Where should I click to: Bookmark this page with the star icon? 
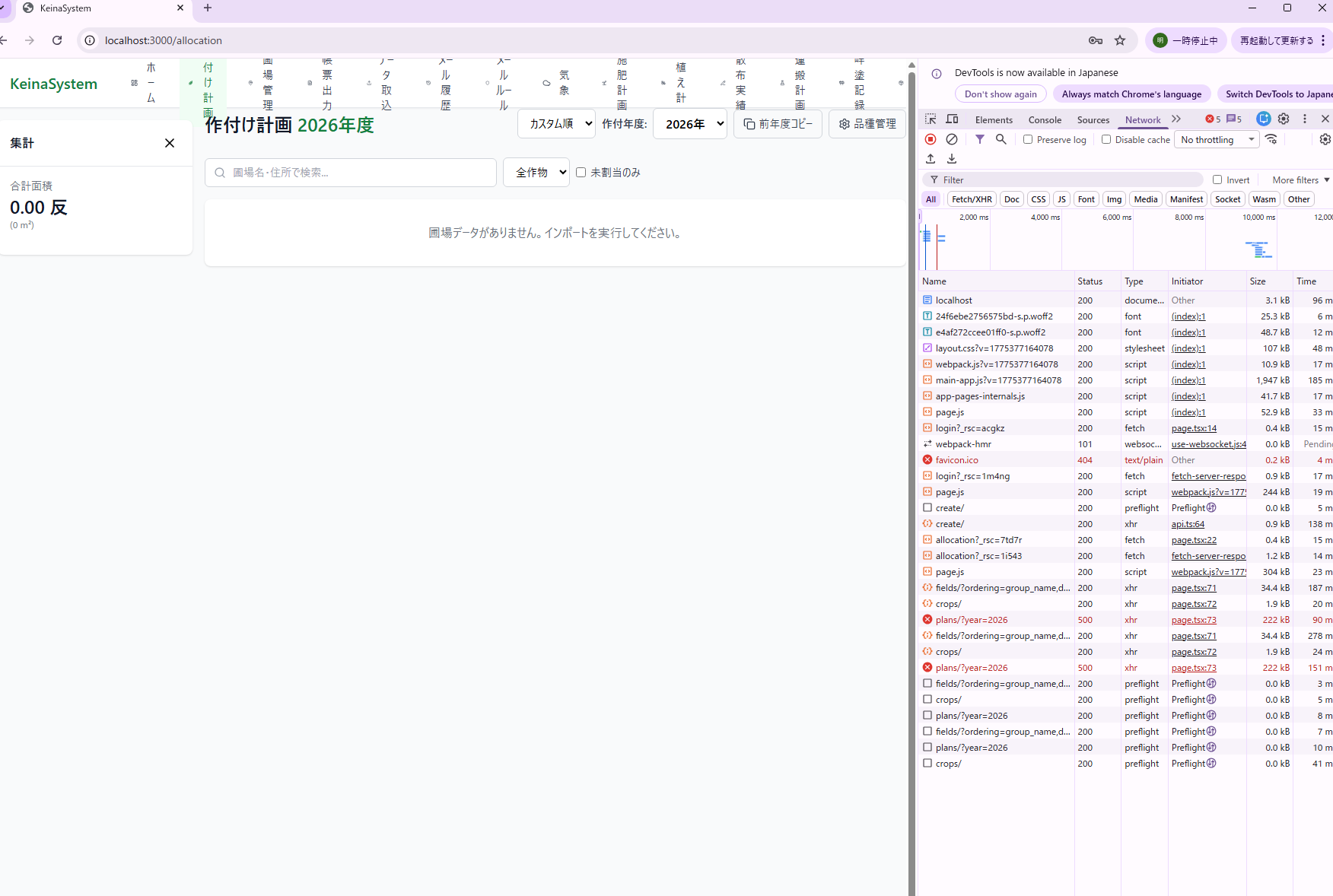(x=1120, y=40)
